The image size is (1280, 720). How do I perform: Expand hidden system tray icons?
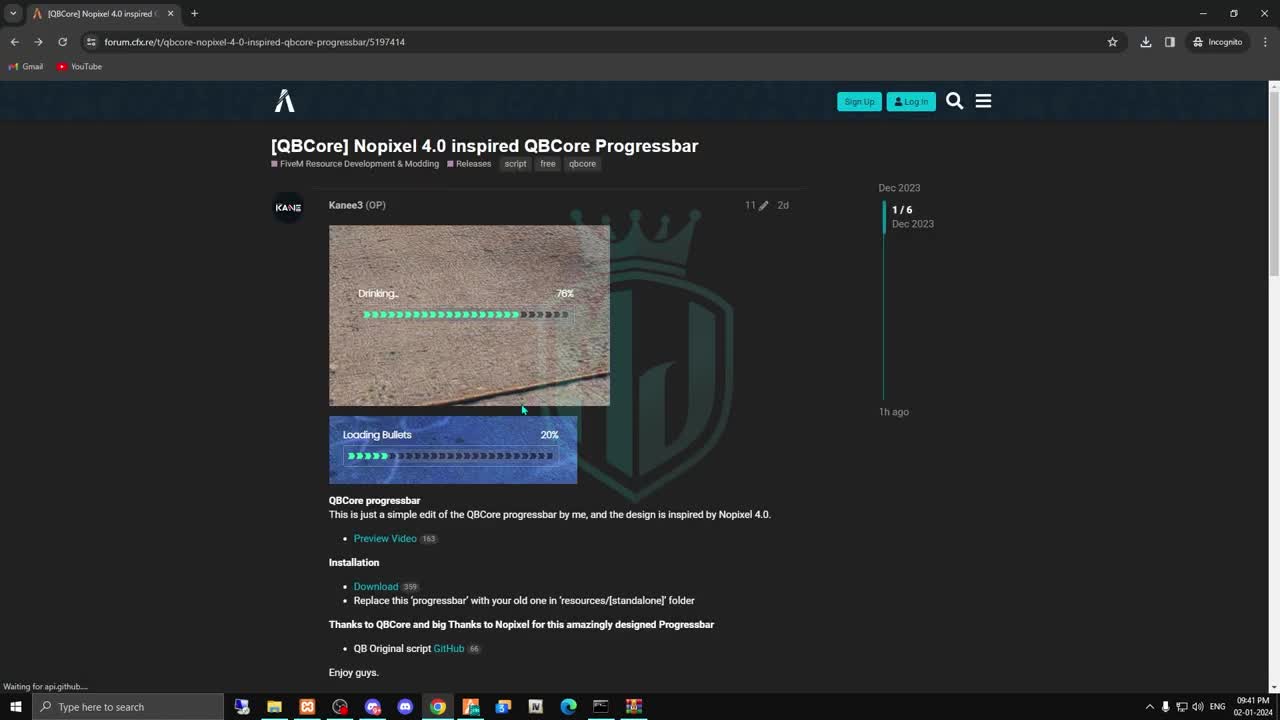pos(1150,707)
